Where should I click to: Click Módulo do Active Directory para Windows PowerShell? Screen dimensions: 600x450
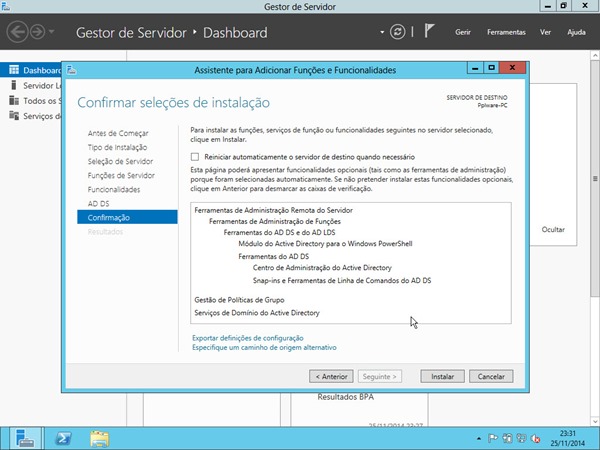(x=325, y=244)
